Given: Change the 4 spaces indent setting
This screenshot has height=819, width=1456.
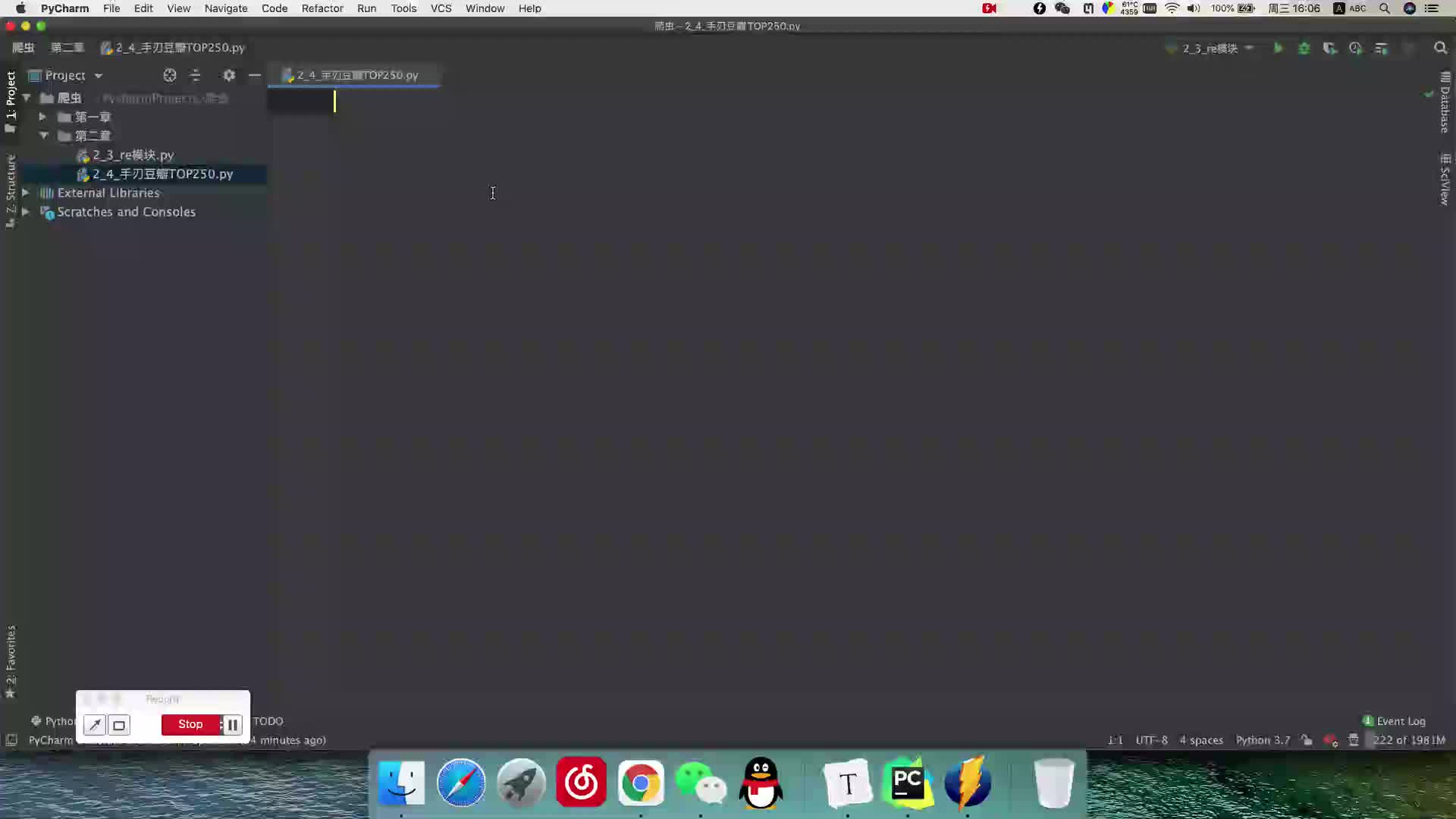Looking at the screenshot, I should point(1201,740).
